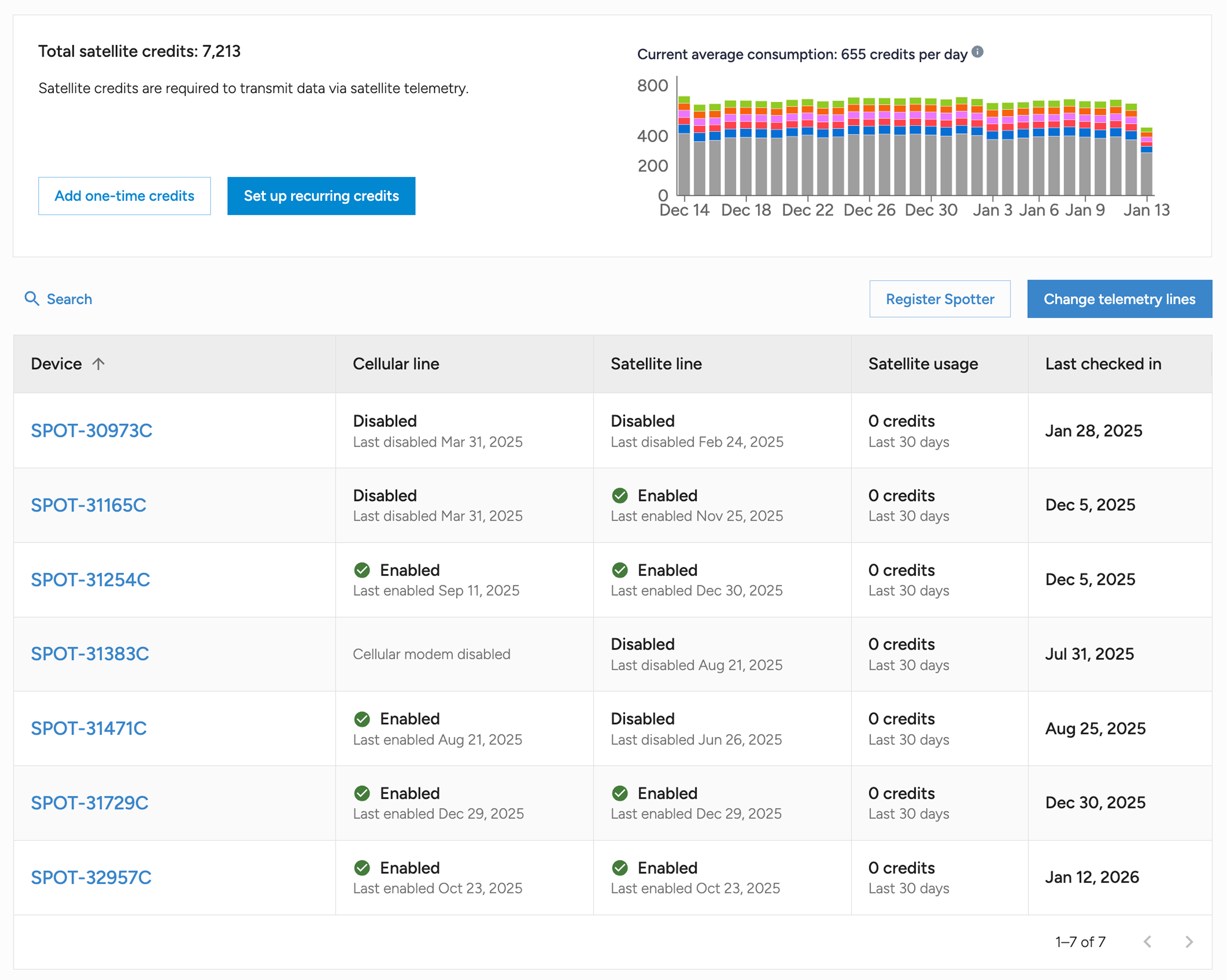Open the Register Spotter dialog
This screenshot has width=1227, height=980.
[x=939, y=299]
